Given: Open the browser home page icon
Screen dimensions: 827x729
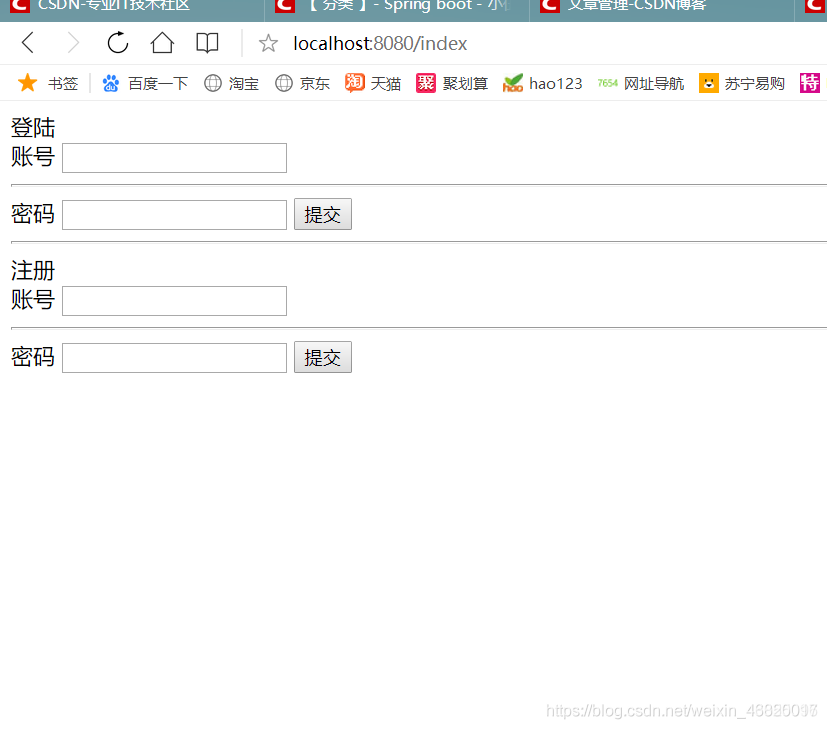Looking at the screenshot, I should coord(162,43).
